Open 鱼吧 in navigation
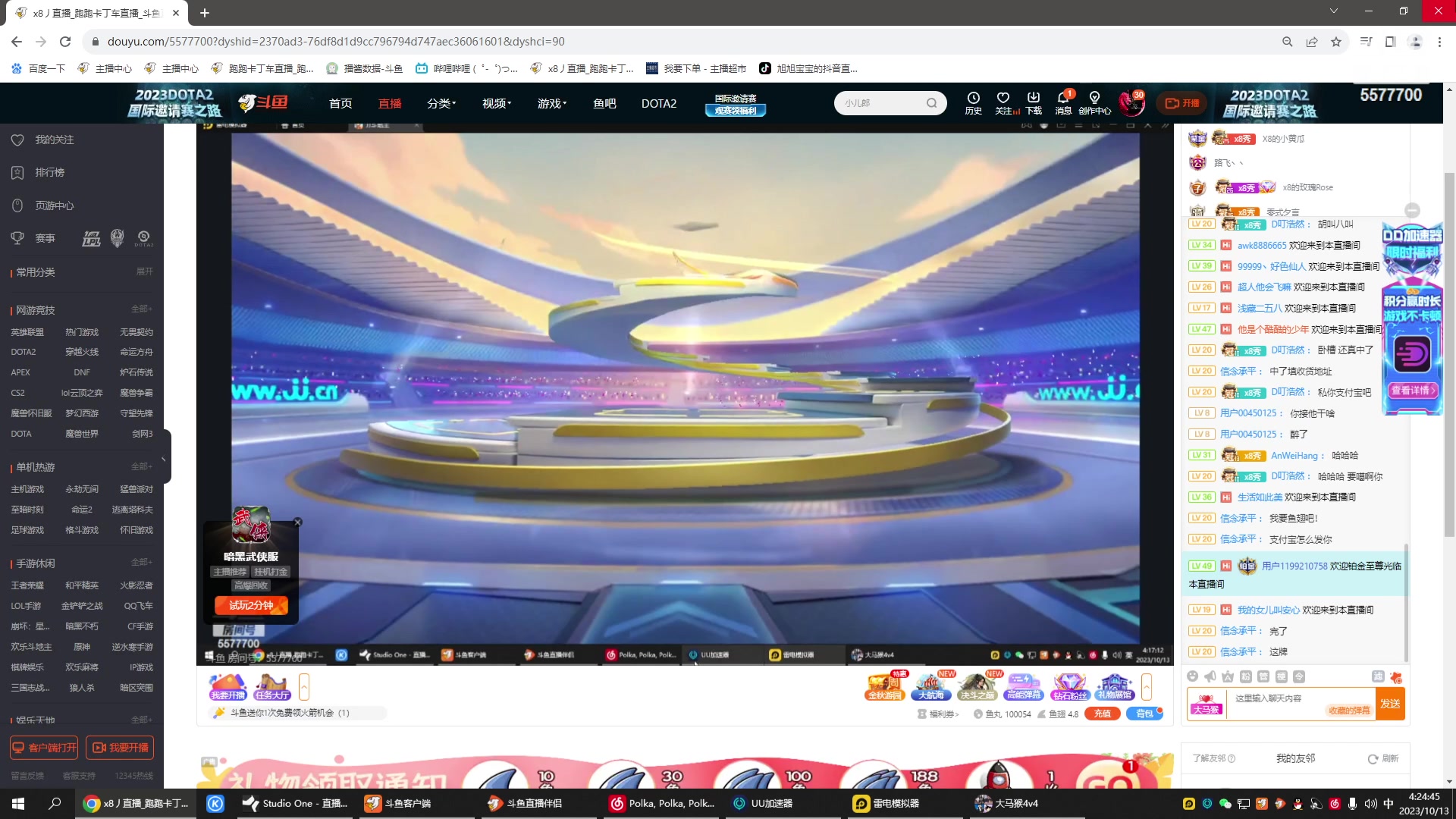Screen dimensions: 1456x819 click(x=604, y=103)
